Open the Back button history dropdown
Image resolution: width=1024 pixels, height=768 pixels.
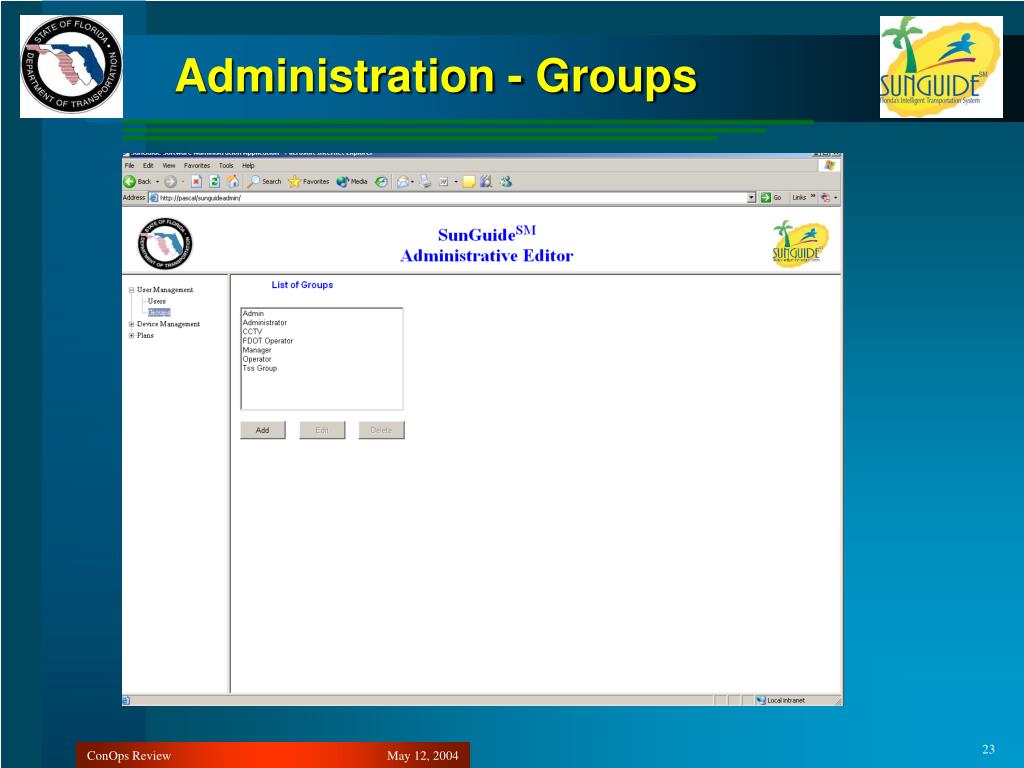(157, 182)
